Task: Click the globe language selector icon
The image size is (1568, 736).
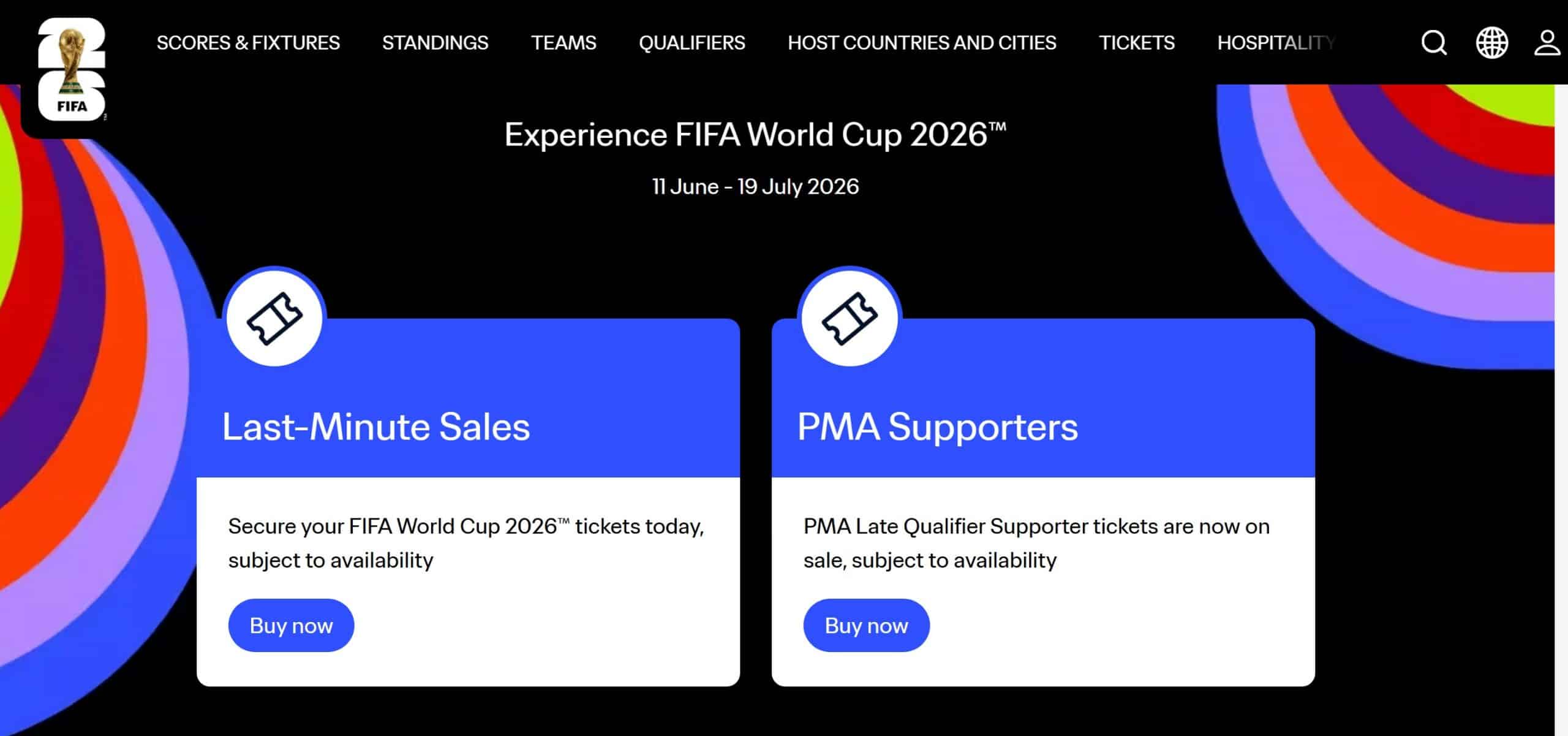Action: tap(1491, 43)
